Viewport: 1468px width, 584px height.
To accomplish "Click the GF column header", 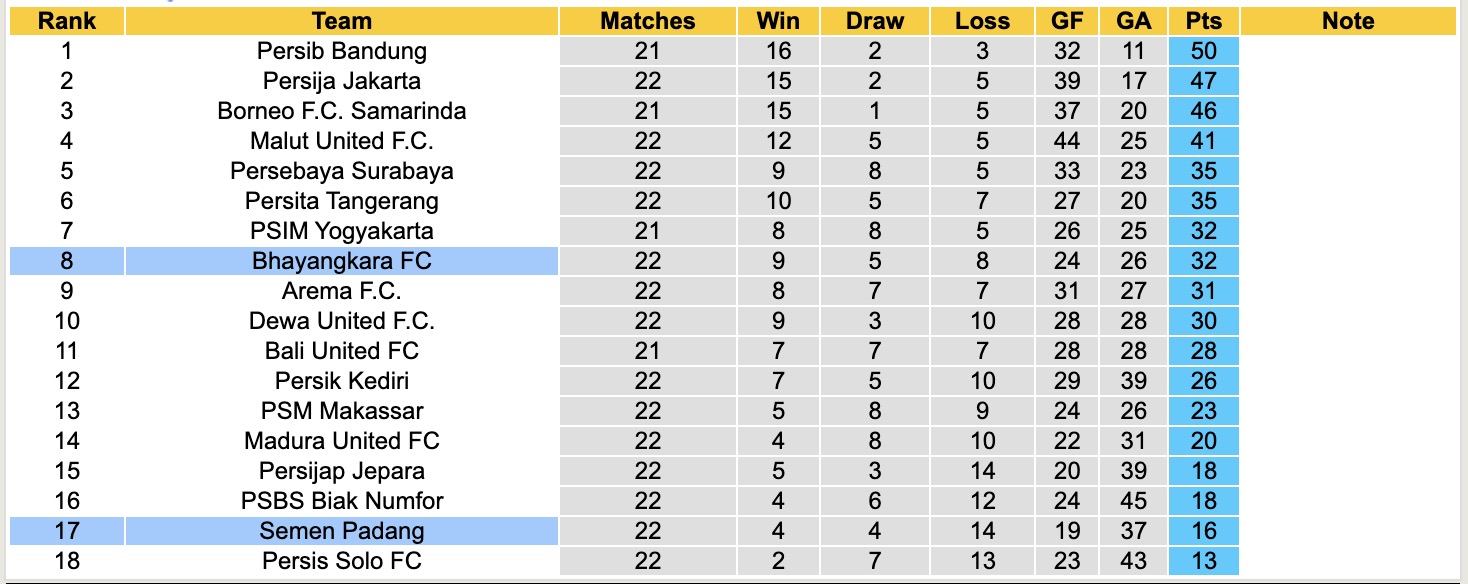I will tap(1067, 21).
